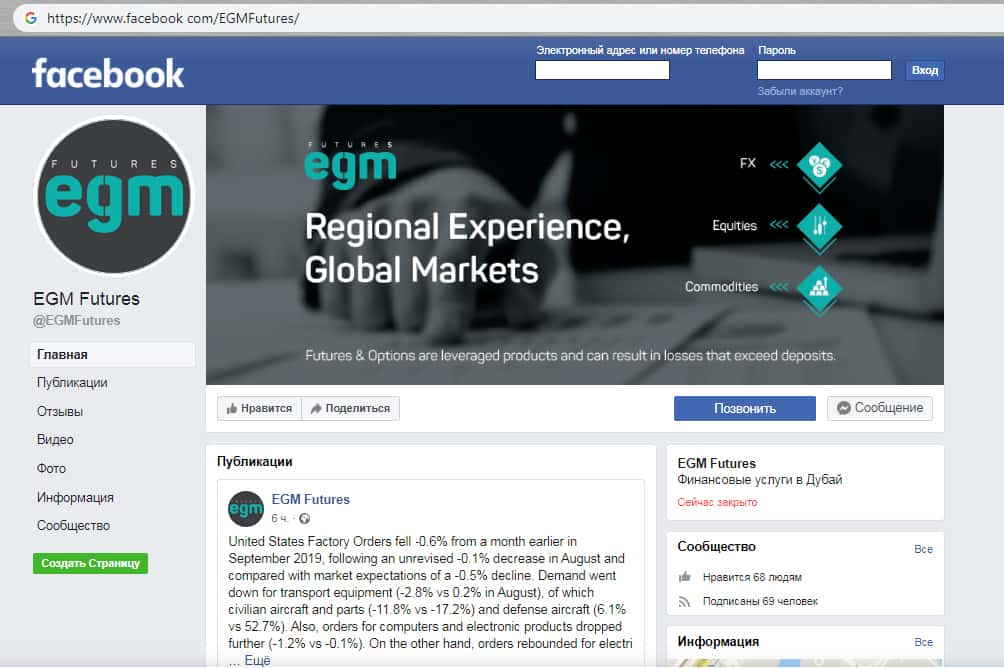Viewport: 1004px width, 668px height.
Task: Click the globe privacy icon on the post
Action: tap(305, 518)
